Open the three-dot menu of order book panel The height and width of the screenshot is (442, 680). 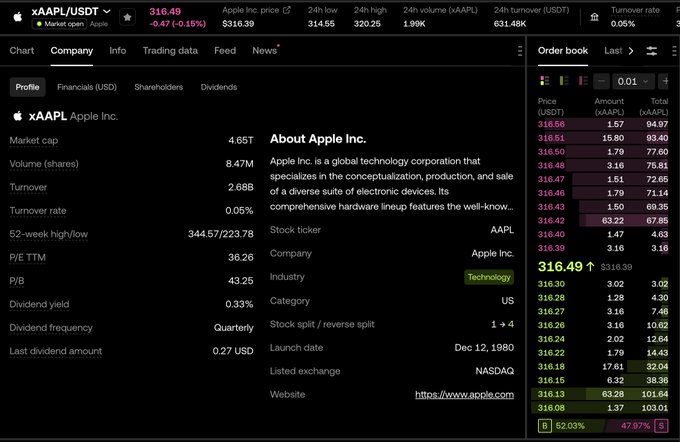point(674,51)
